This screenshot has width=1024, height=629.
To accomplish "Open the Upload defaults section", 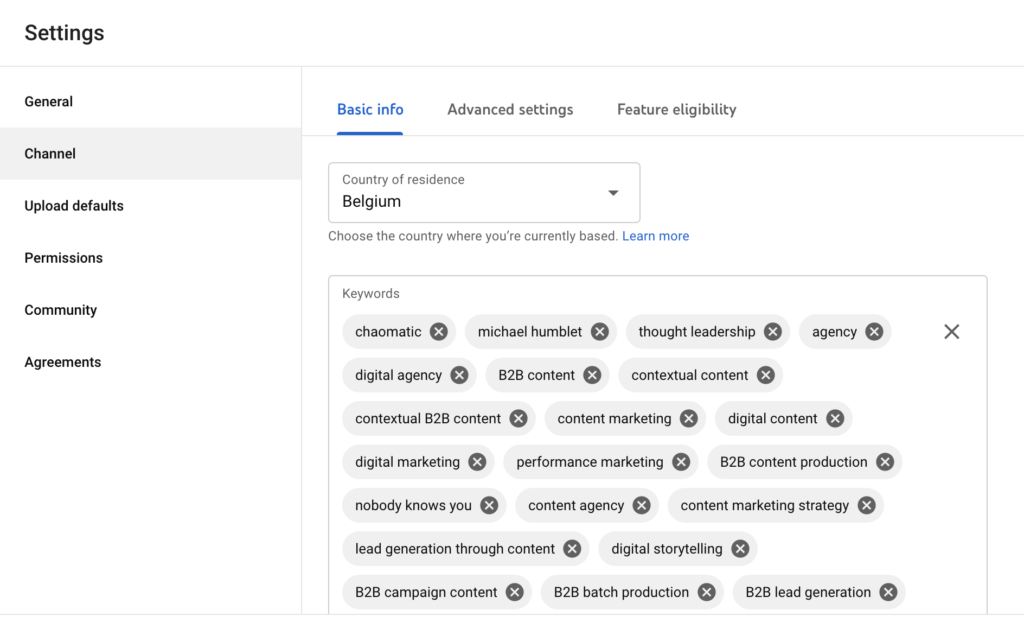I will pos(150,206).
